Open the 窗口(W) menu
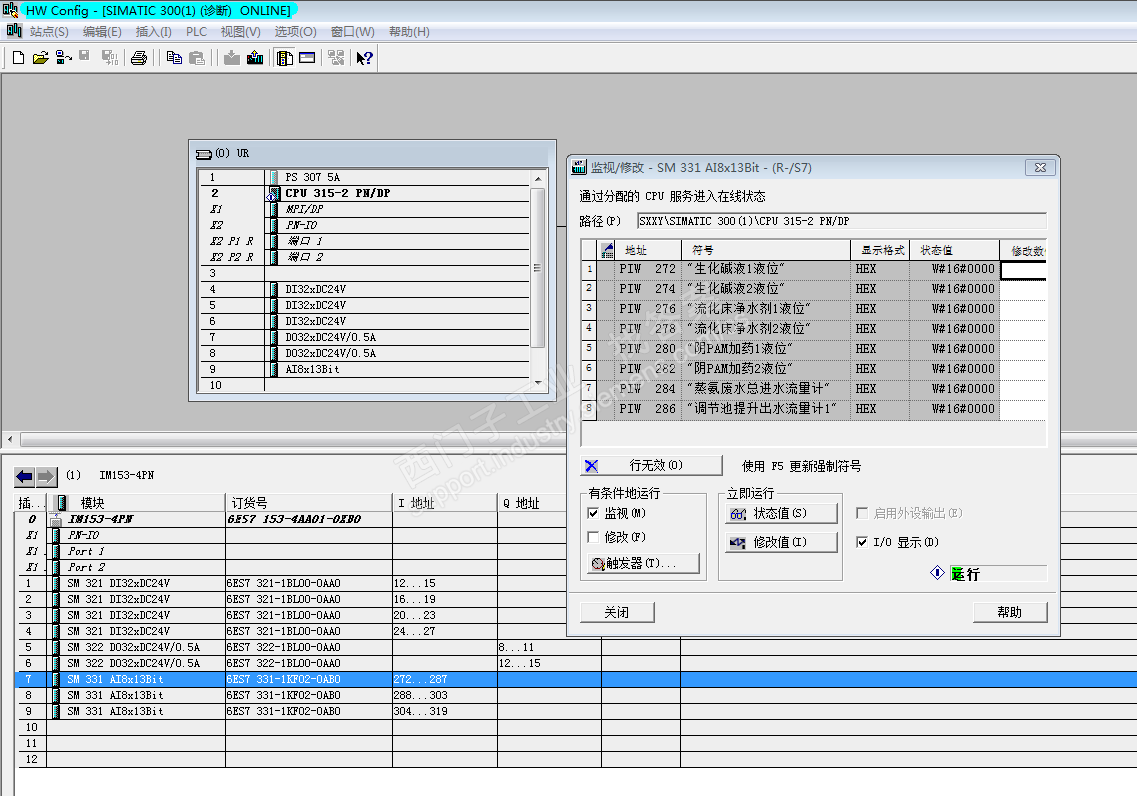The width and height of the screenshot is (1137, 796). pos(353,32)
